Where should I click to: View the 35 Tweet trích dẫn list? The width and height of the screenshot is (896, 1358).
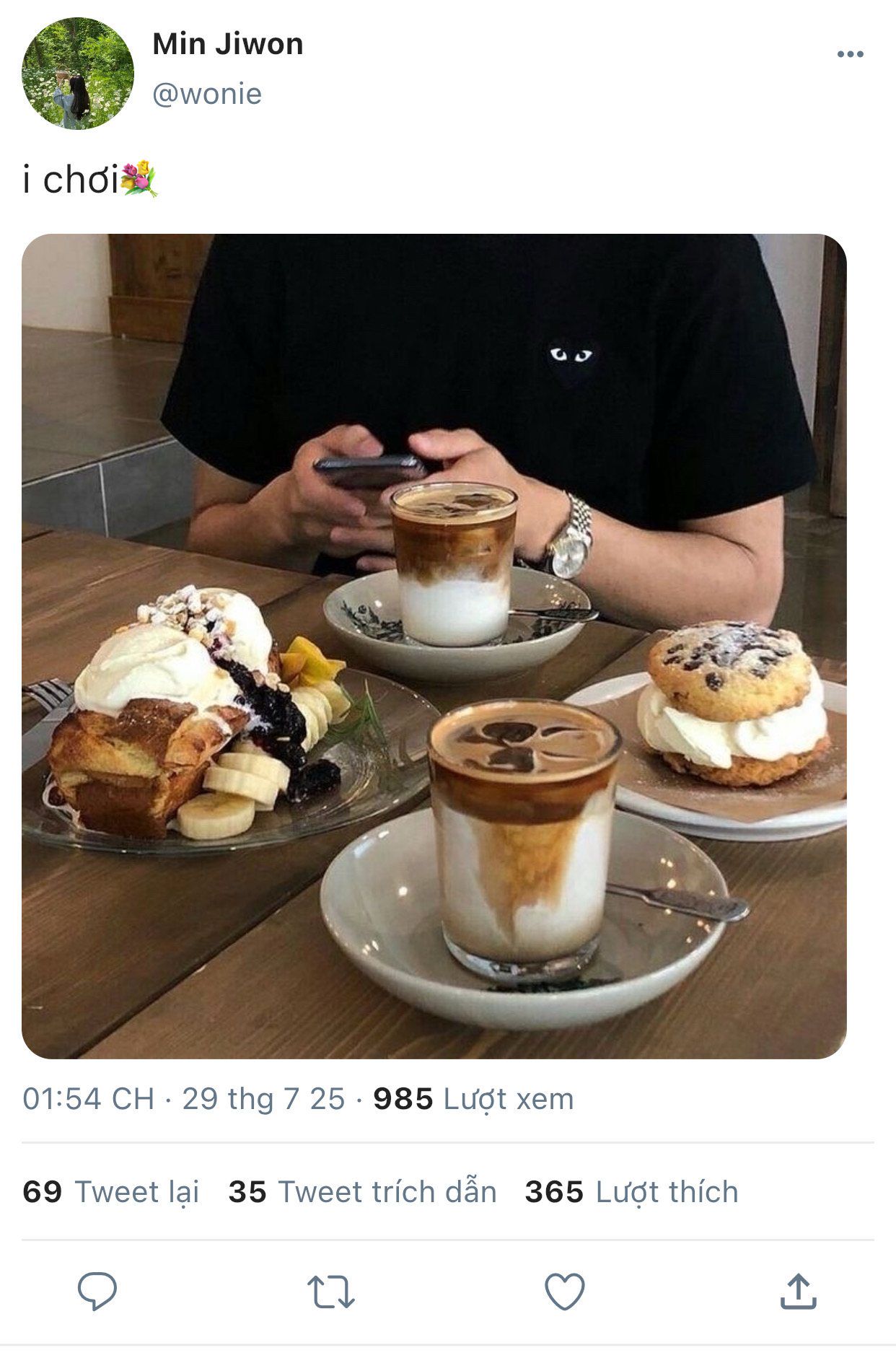[363, 1192]
